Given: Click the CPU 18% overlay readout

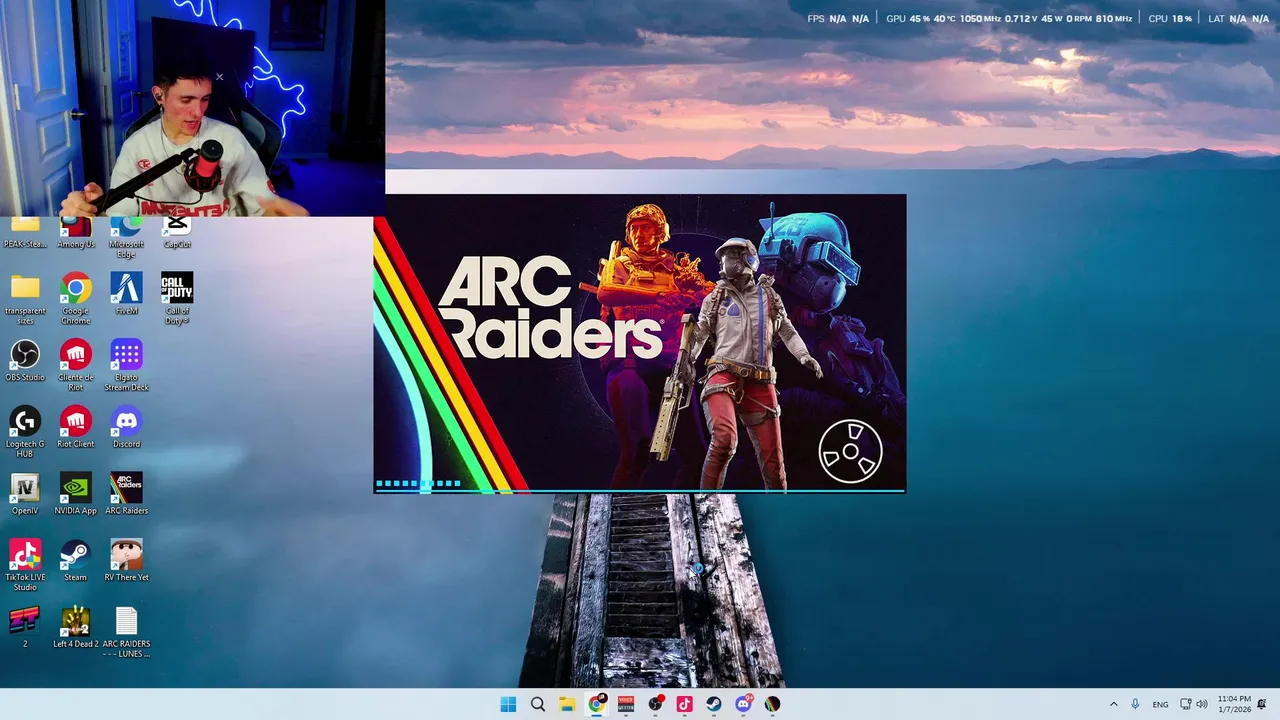Looking at the screenshot, I should pos(1170,19).
